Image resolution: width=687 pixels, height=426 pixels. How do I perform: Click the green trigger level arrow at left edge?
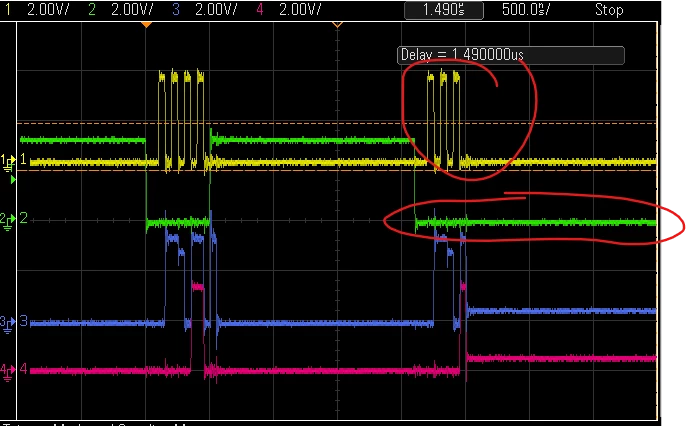click(x=13, y=179)
